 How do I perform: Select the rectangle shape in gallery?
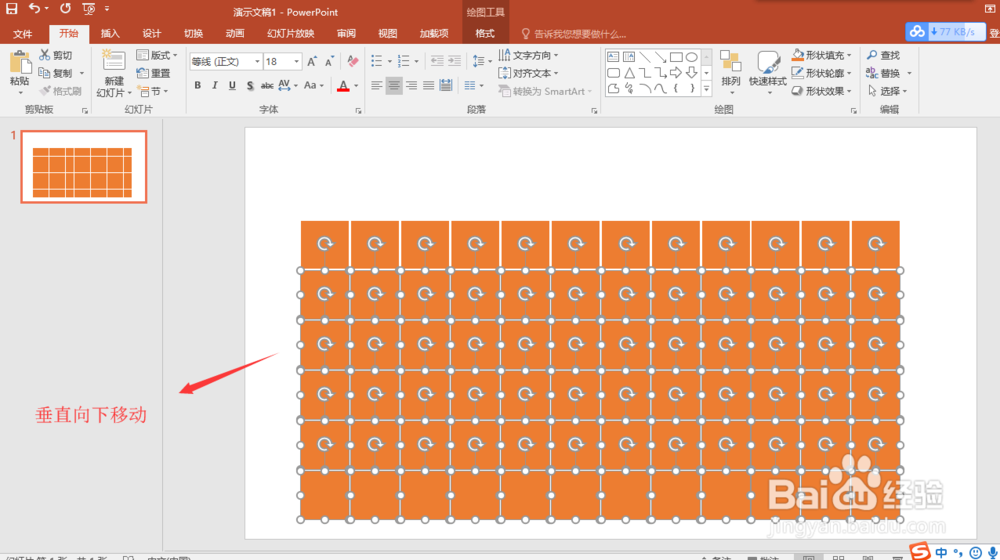coord(676,57)
